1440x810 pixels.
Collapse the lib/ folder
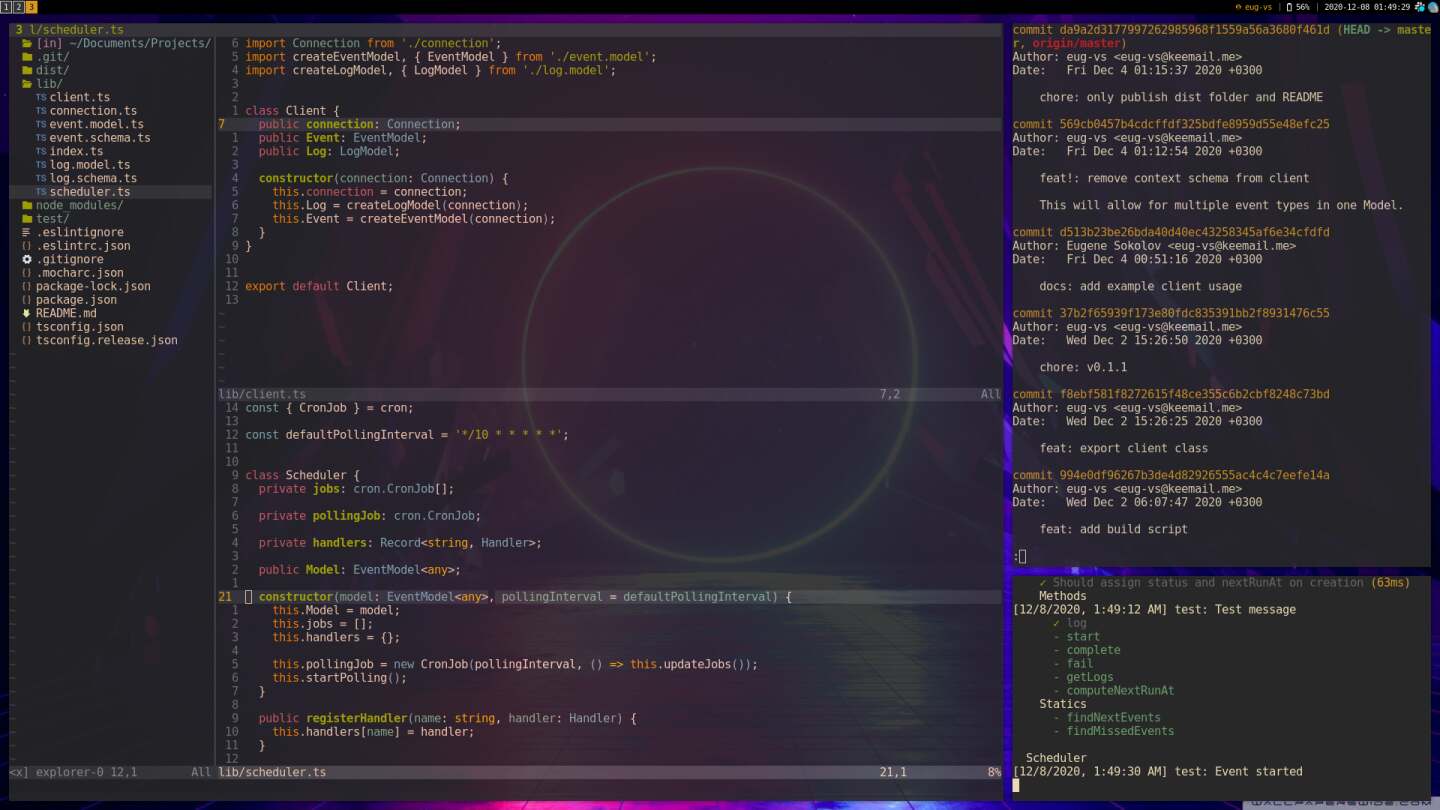point(25,83)
